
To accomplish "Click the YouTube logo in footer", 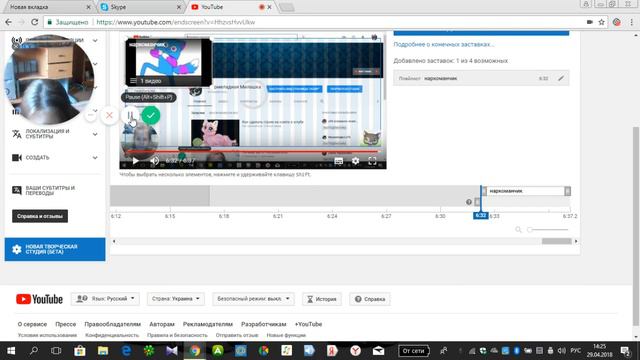I will point(39,299).
